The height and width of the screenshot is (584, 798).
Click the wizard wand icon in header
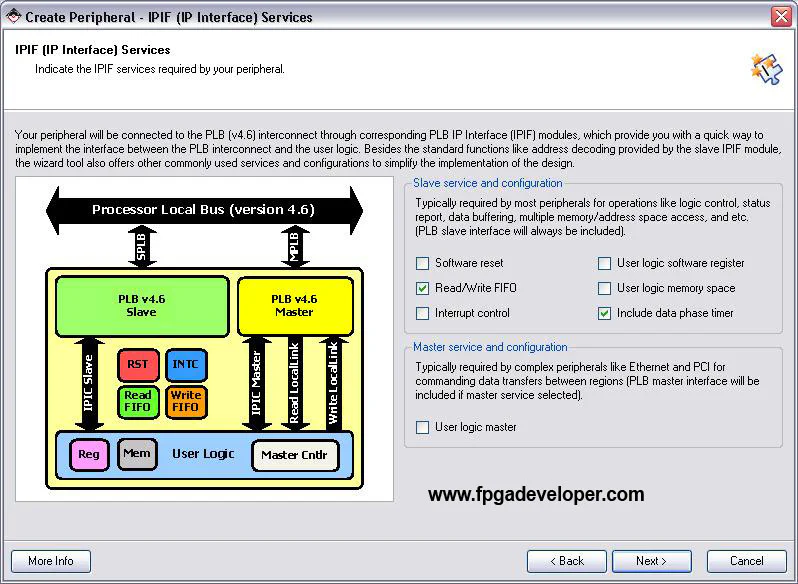765,68
